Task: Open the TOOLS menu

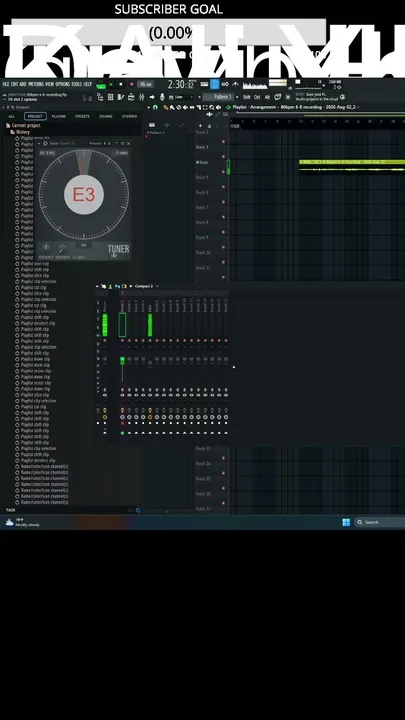Action: pos(77,84)
